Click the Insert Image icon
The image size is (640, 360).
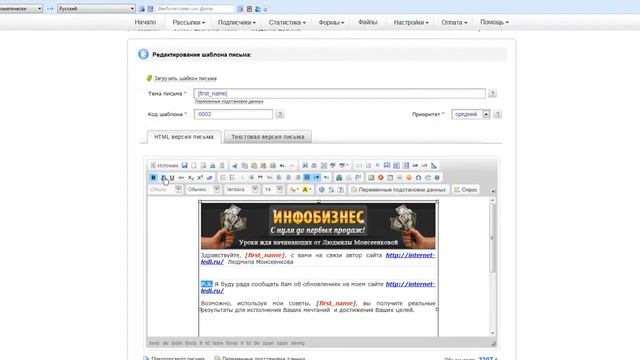coord(371,178)
